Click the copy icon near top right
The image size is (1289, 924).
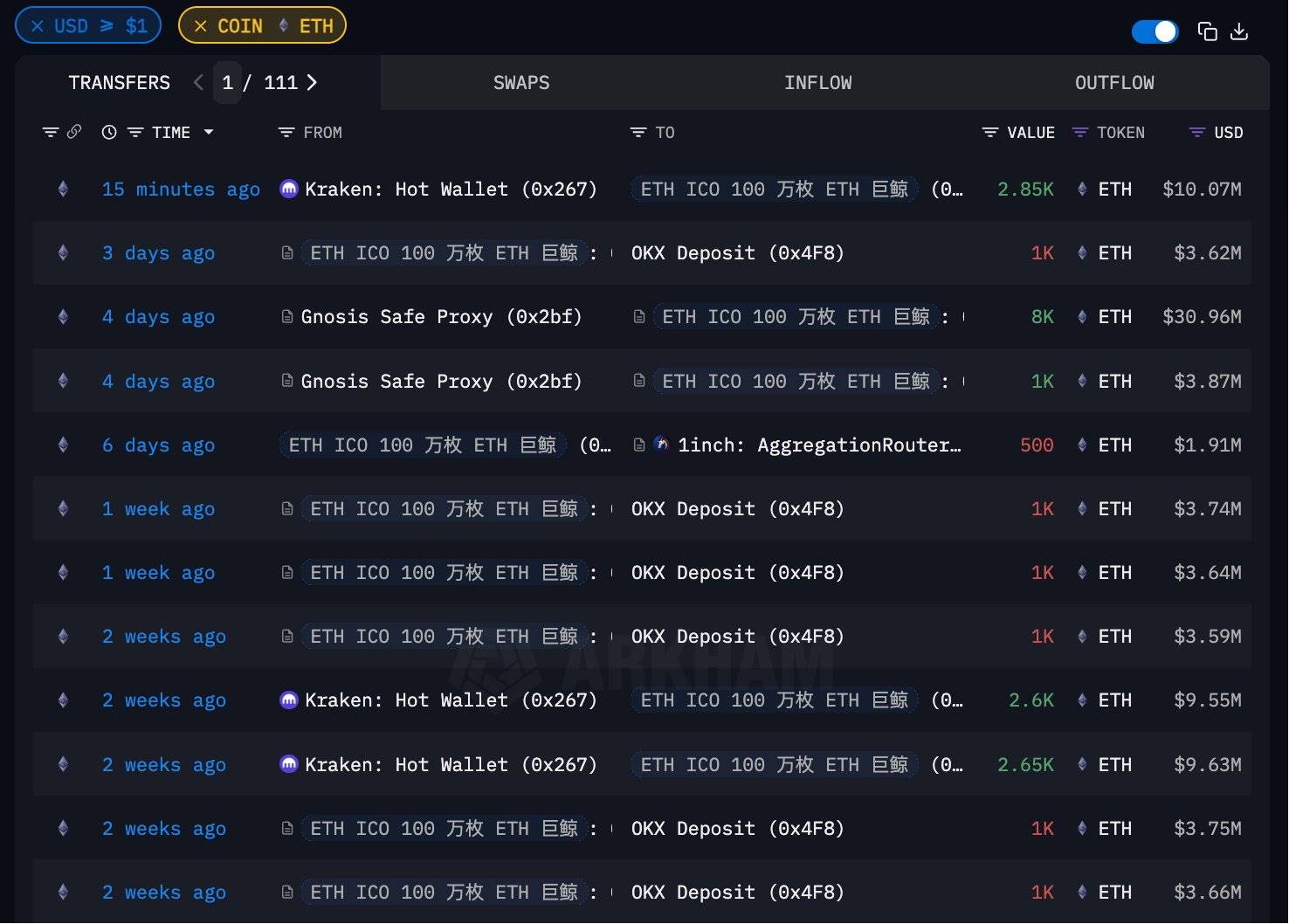tap(1207, 31)
